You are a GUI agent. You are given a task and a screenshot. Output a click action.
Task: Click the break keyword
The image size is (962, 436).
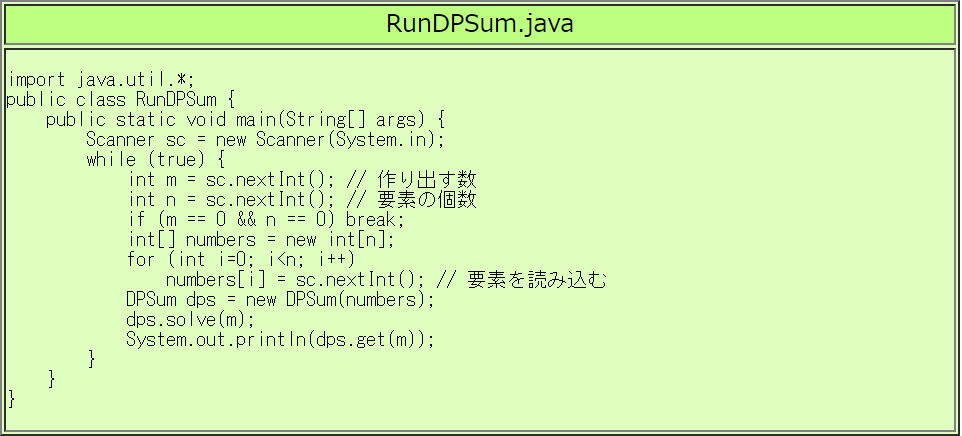click(374, 219)
